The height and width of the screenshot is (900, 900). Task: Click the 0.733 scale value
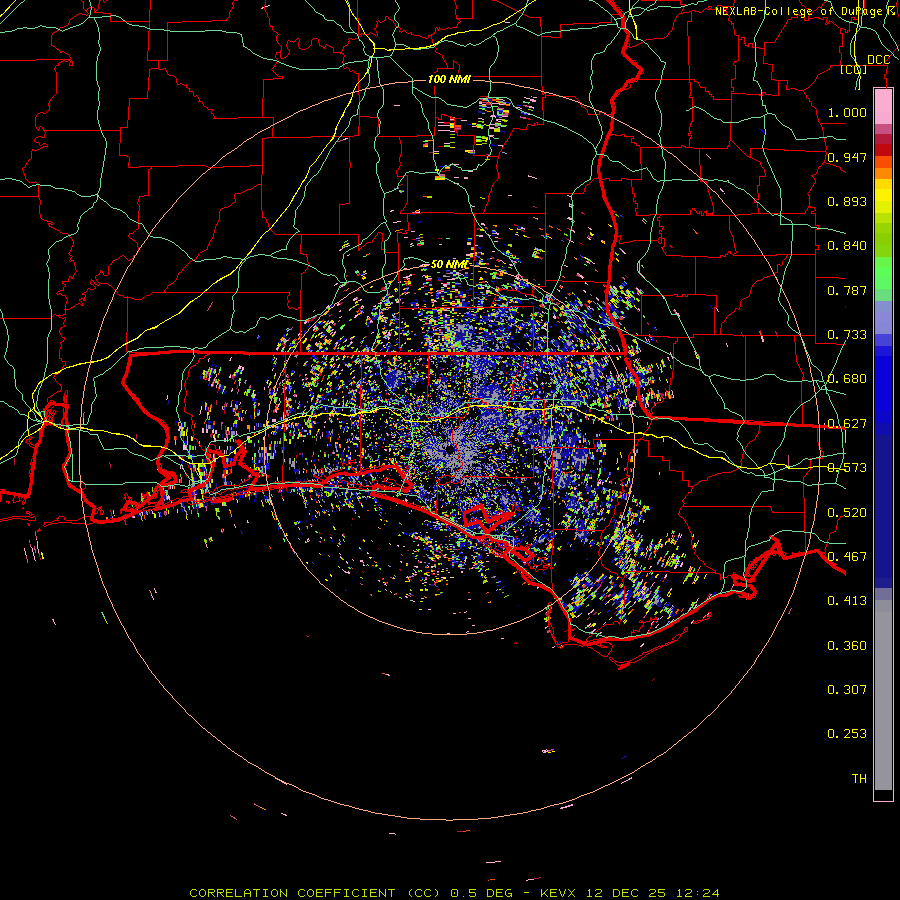coord(847,335)
